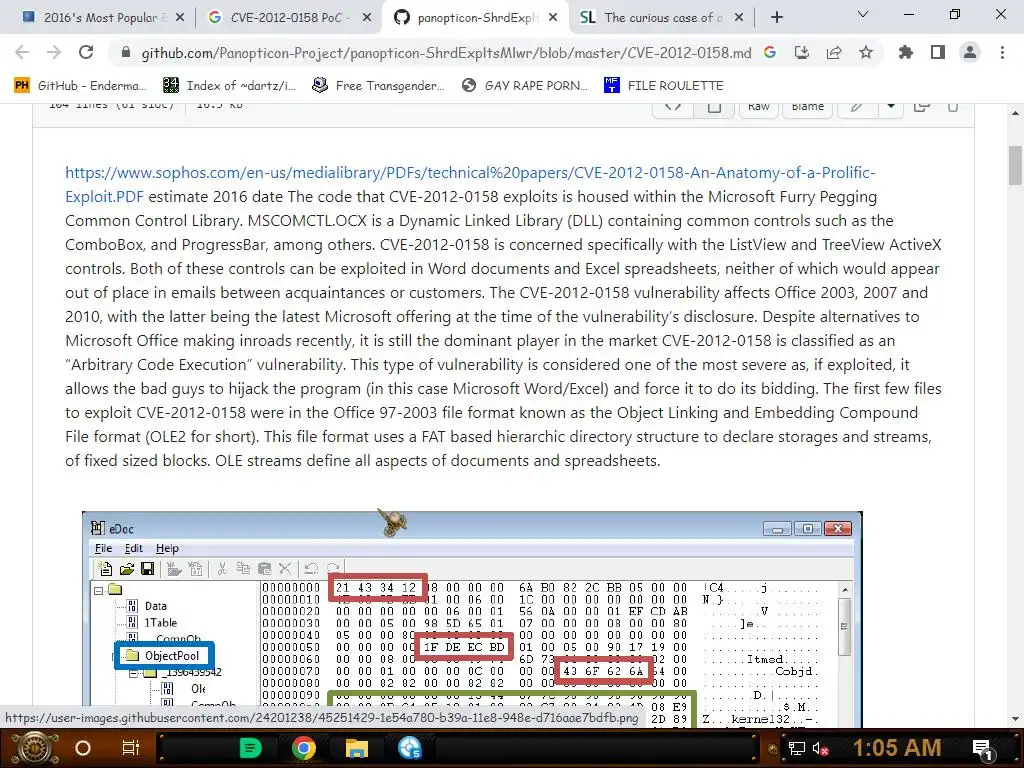Open the edit options dropdown arrow
Image resolution: width=1024 pixels, height=768 pixels.
[891, 108]
